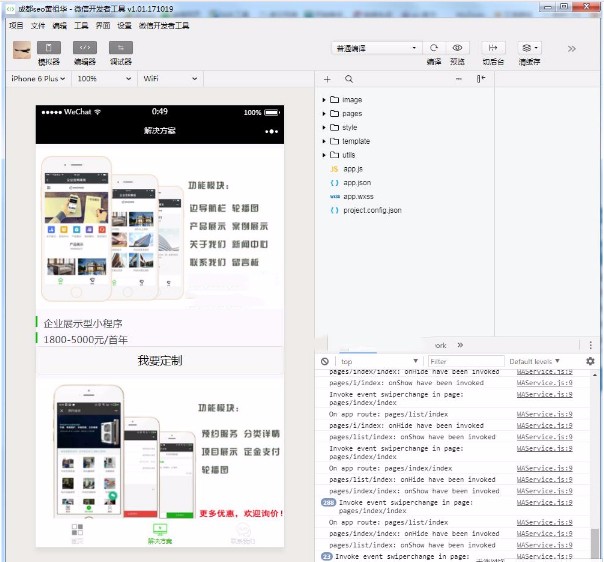Toggle the editor panel button

(85, 48)
